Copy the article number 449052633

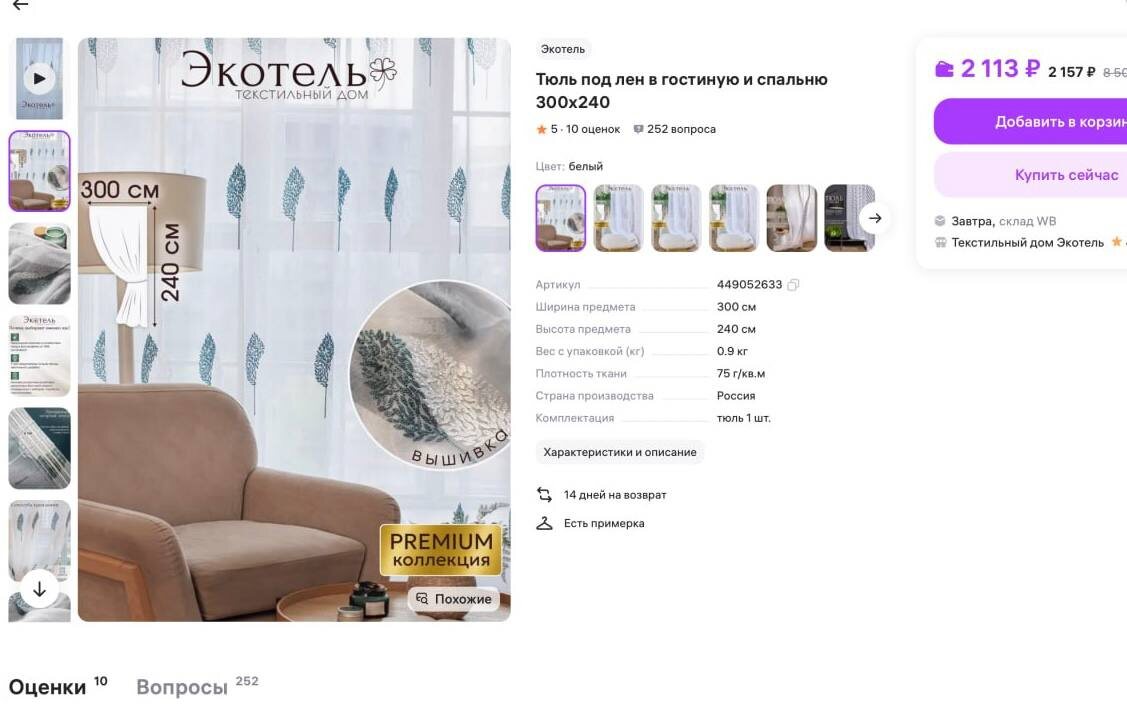(793, 285)
